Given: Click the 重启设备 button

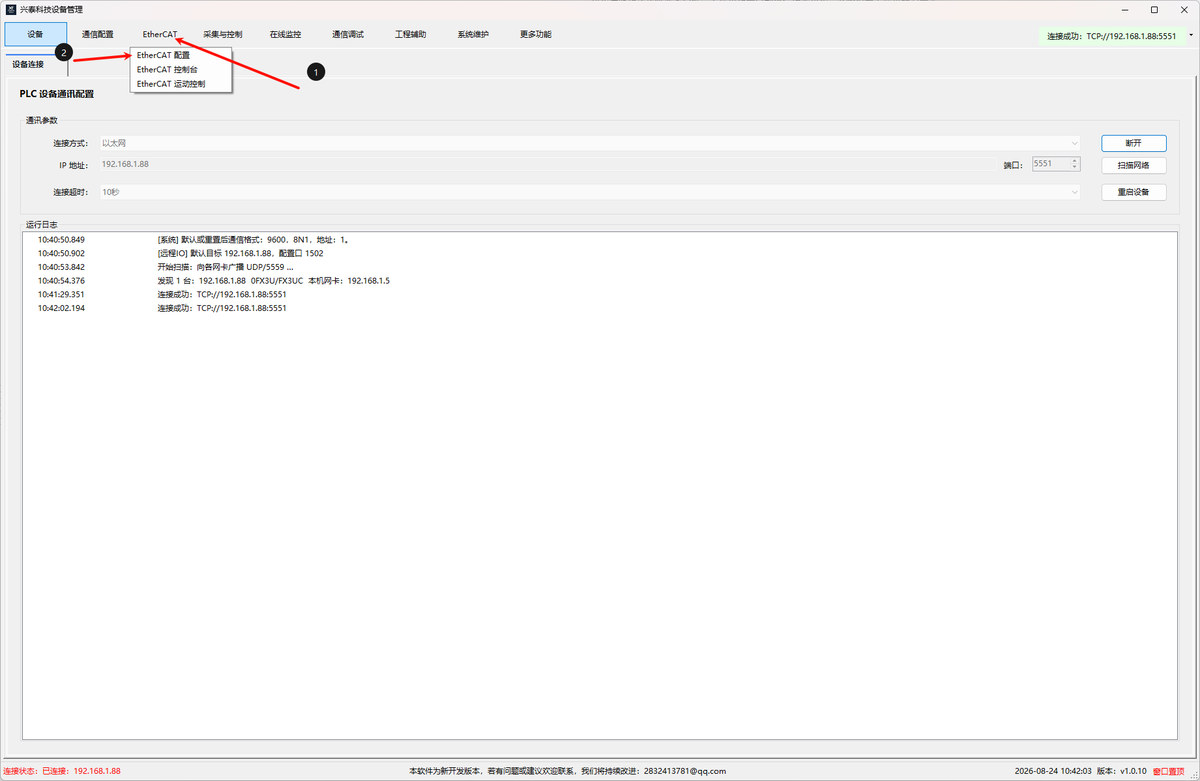Looking at the screenshot, I should pyautogui.click(x=1133, y=192).
